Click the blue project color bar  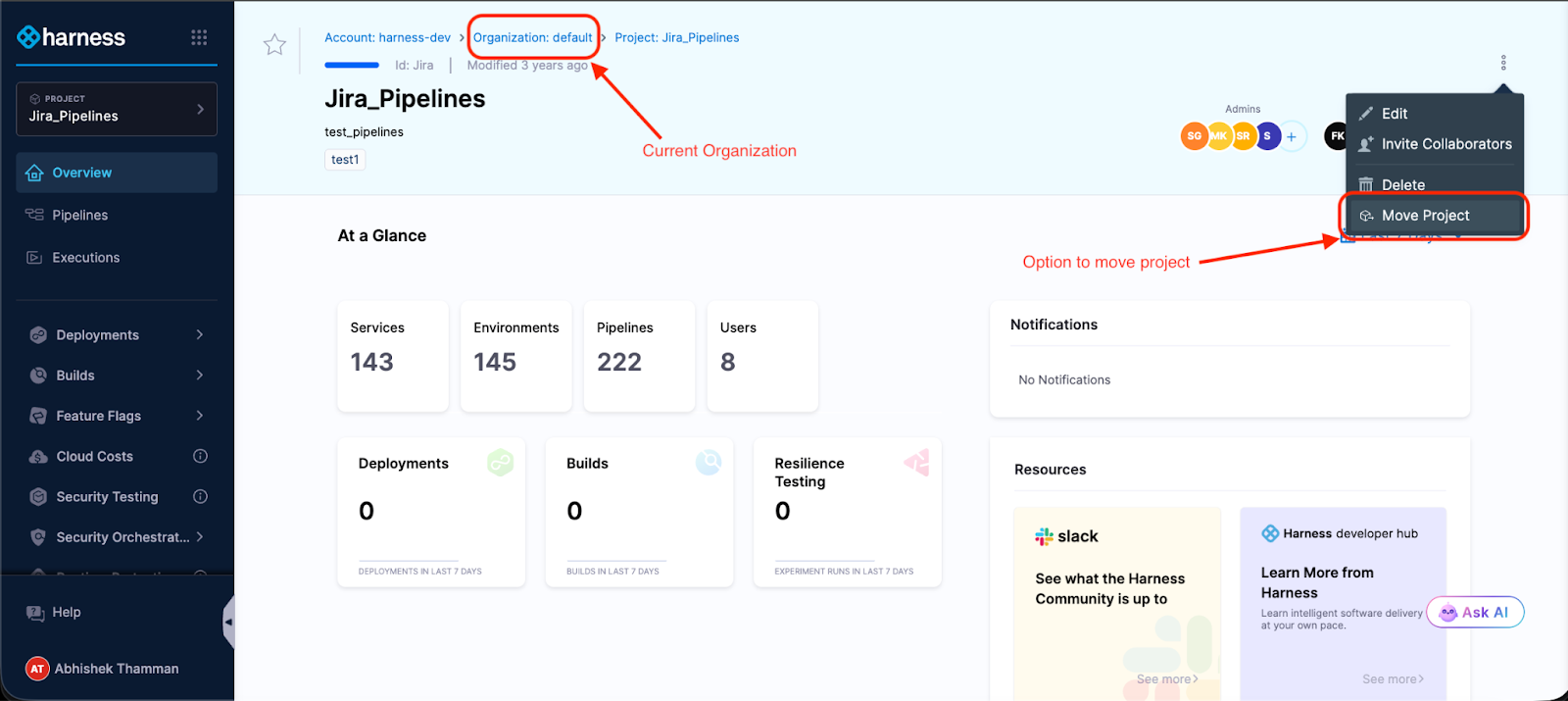pyautogui.click(x=352, y=65)
